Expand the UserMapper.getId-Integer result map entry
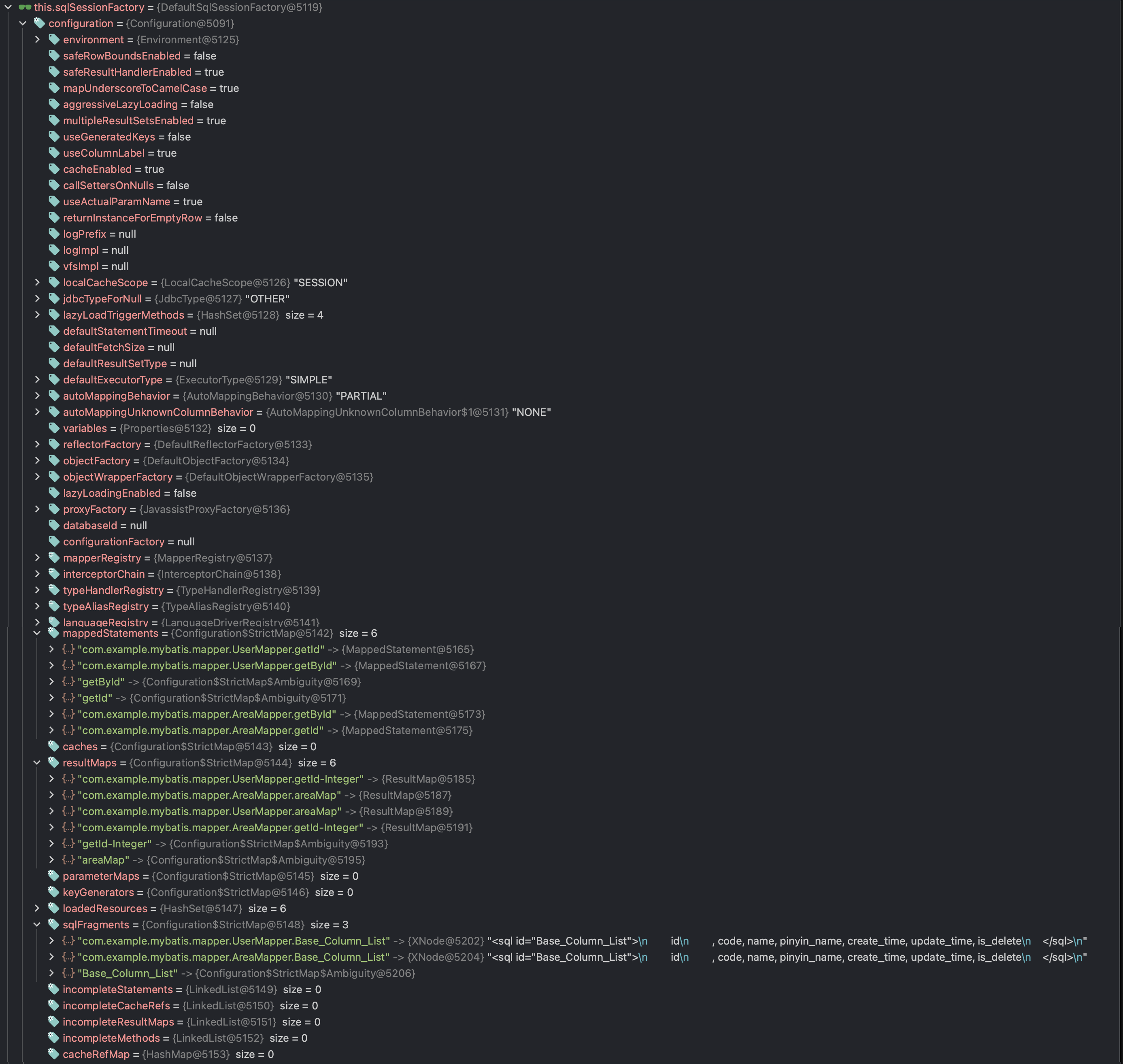1123x1064 pixels. (51, 779)
